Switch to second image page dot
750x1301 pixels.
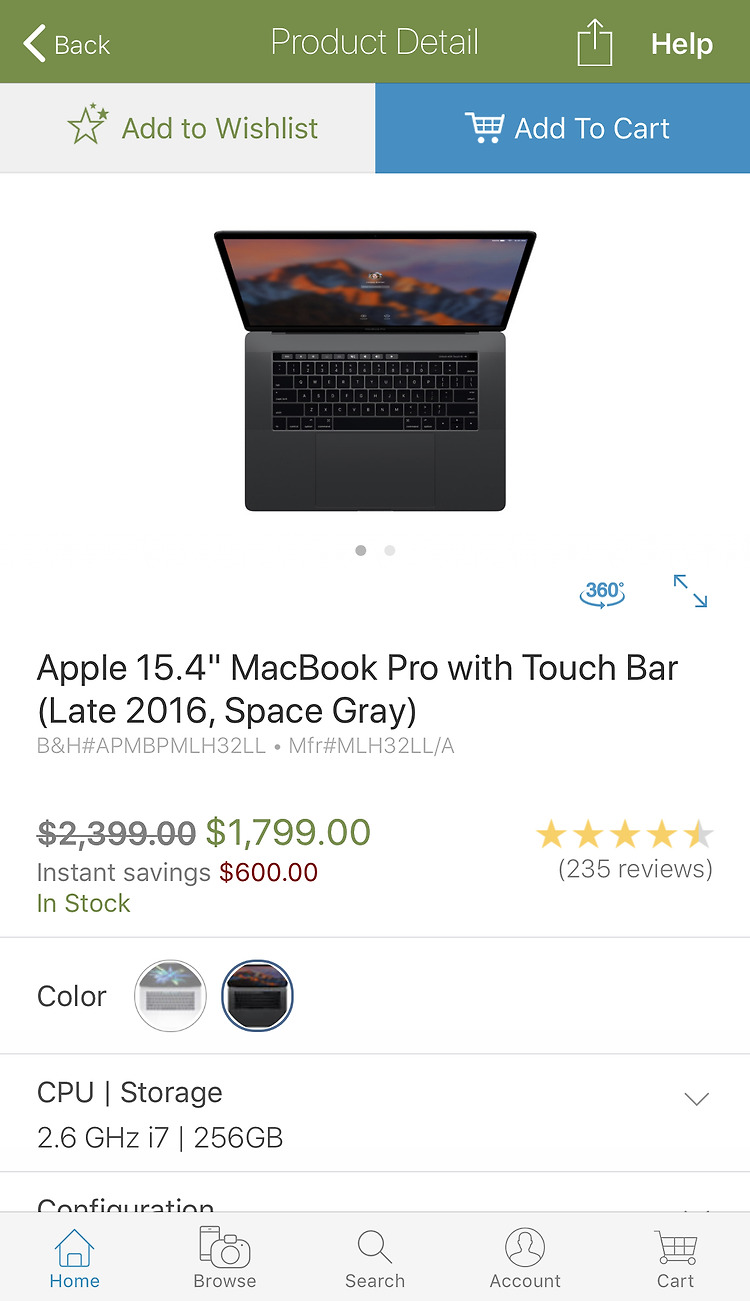point(389,550)
